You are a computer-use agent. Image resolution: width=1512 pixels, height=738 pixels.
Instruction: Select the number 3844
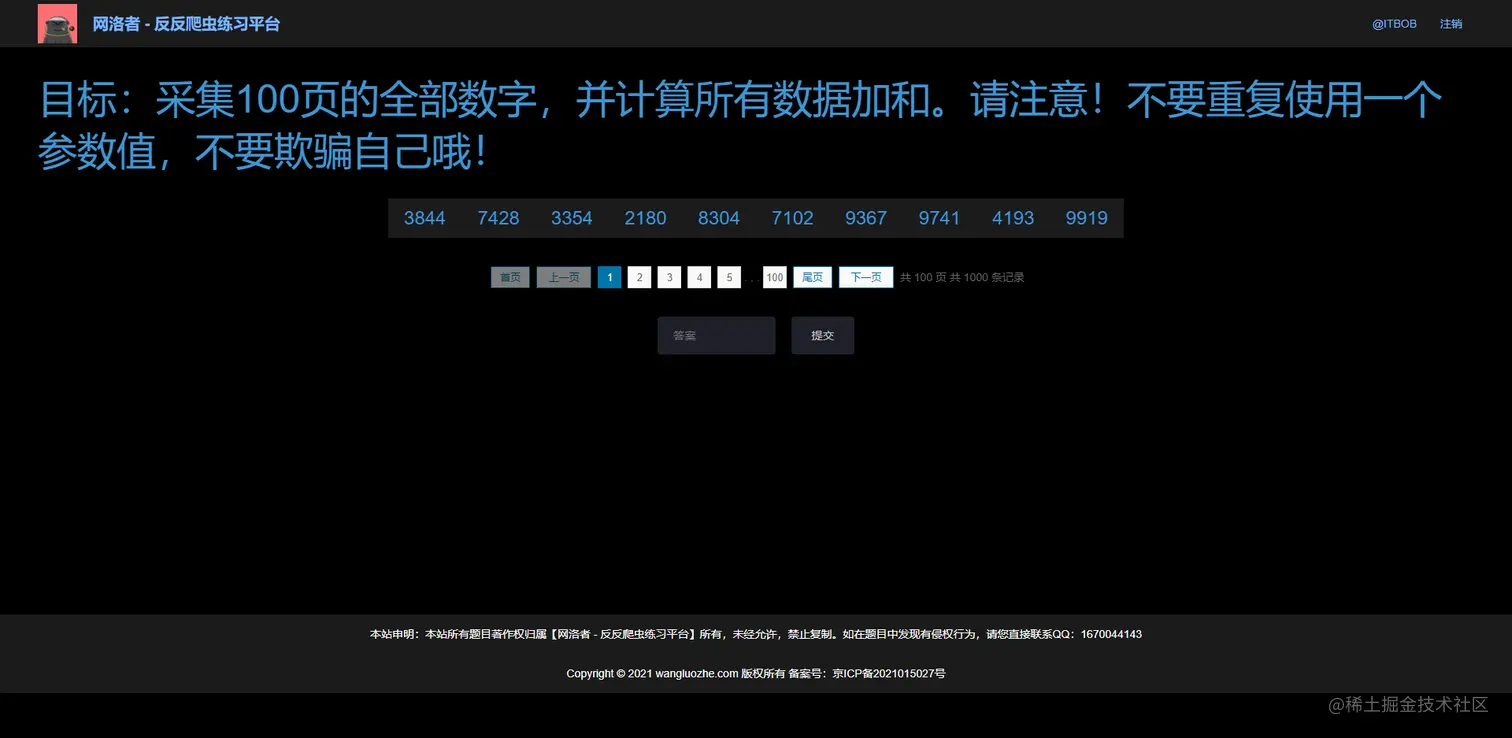pyautogui.click(x=425, y=218)
